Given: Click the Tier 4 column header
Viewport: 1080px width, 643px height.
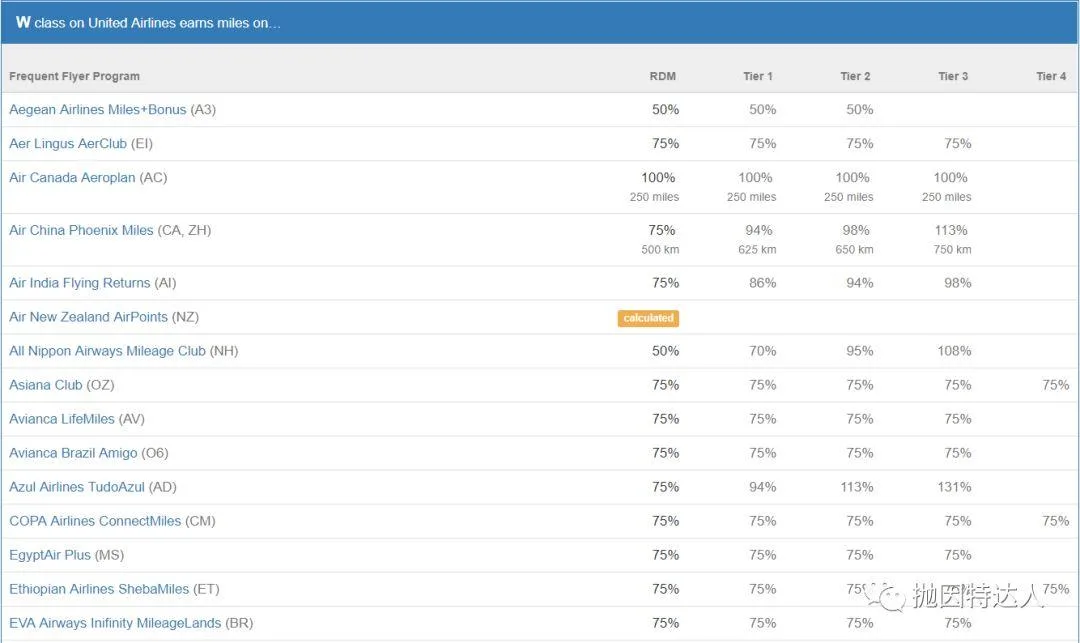Looking at the screenshot, I should [x=1051, y=76].
